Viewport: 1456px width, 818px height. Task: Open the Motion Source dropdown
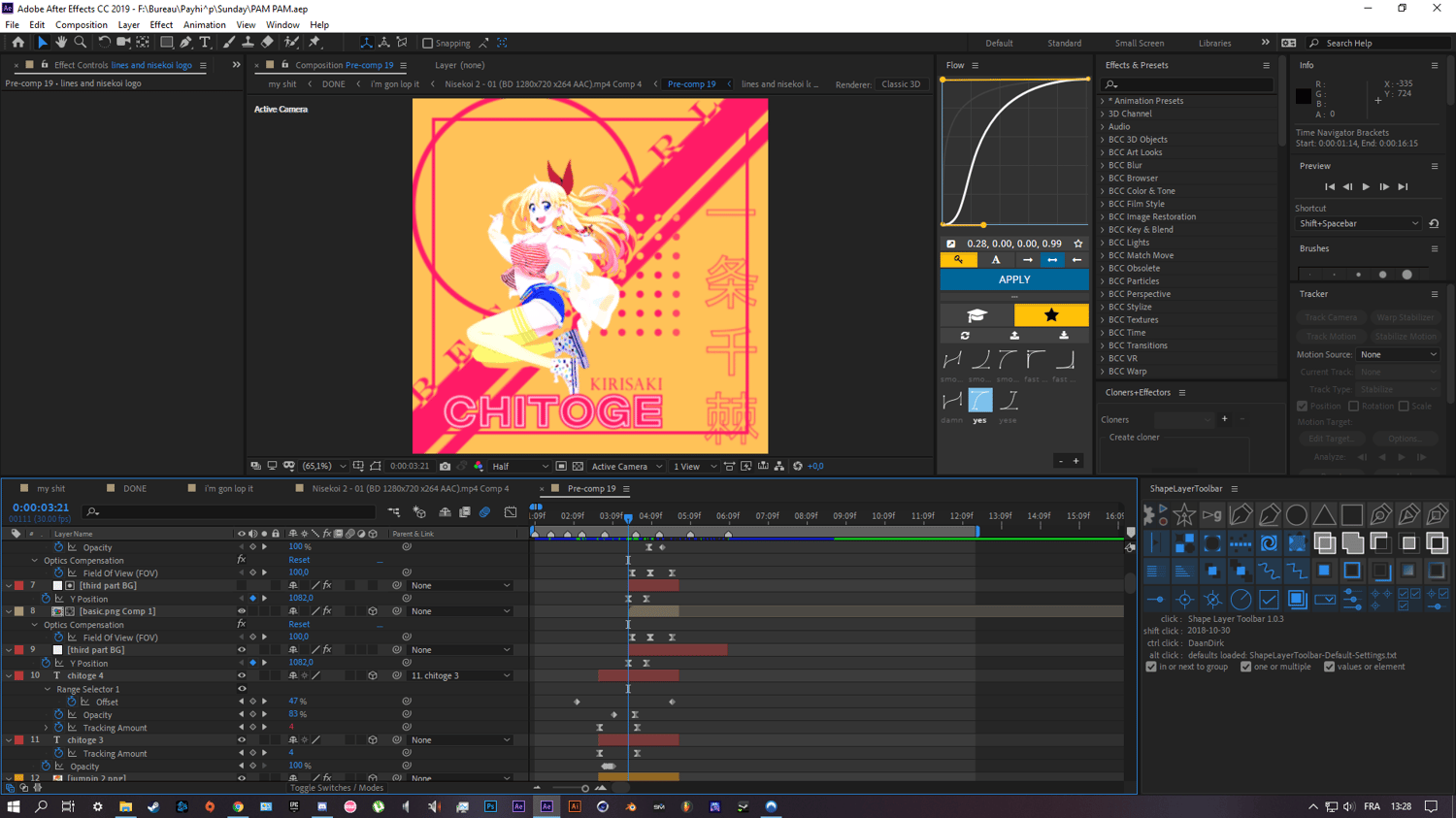[1398, 355]
